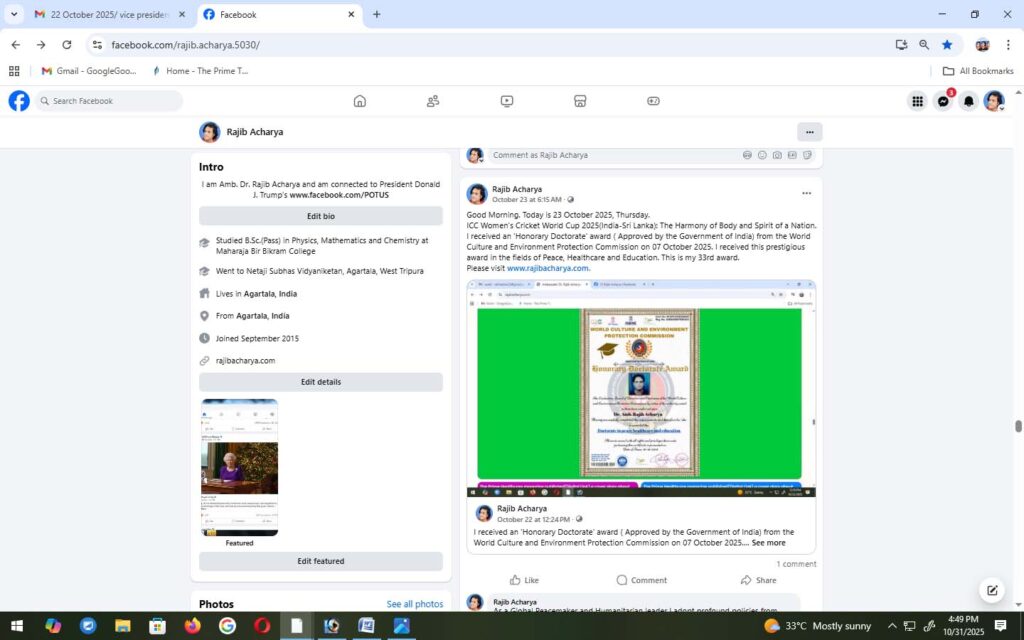This screenshot has height=640, width=1024.
Task: Open the Friends icon in top navigation
Action: (433, 101)
